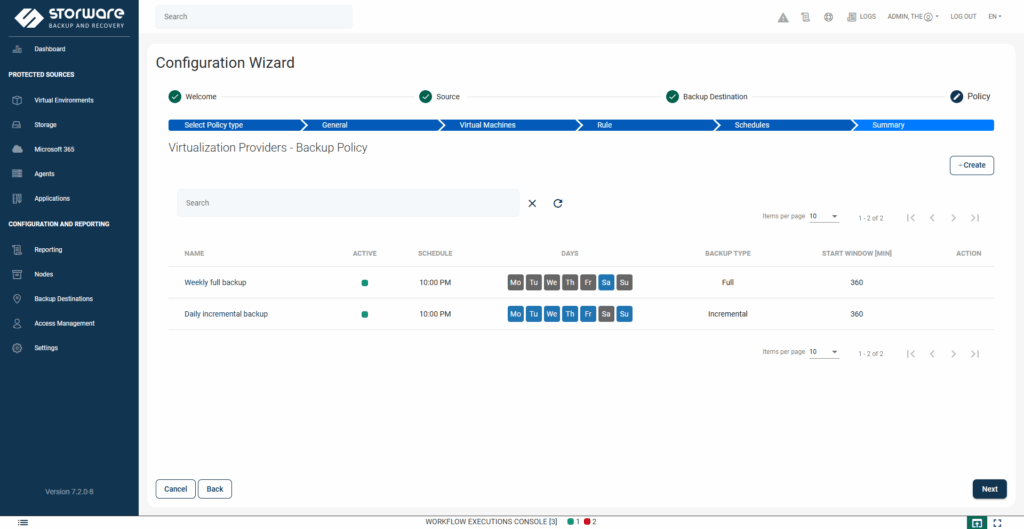Open the globe icon in top bar
1024x529 pixels.
pos(828,17)
